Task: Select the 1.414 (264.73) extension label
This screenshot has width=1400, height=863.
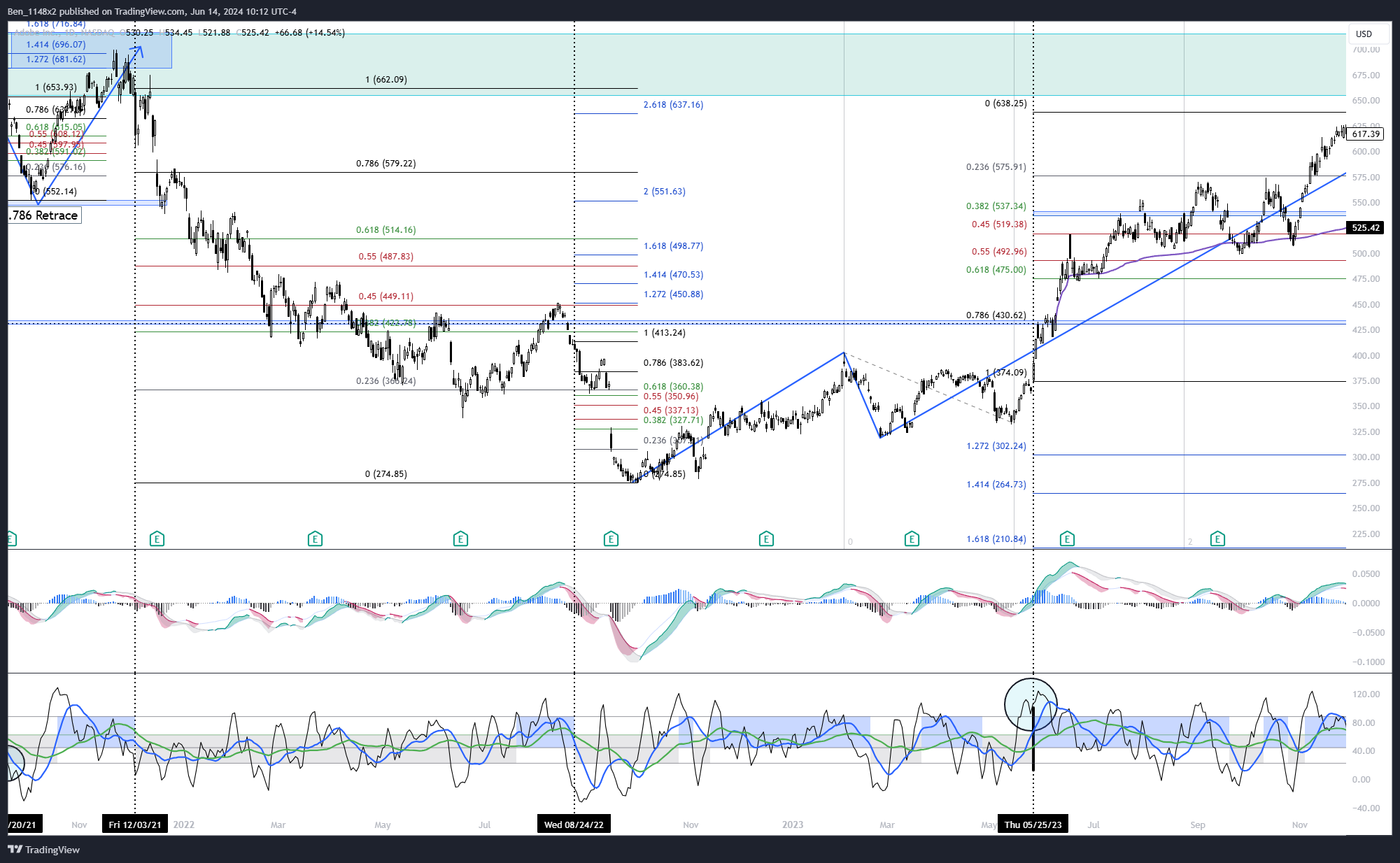Action: [x=996, y=485]
